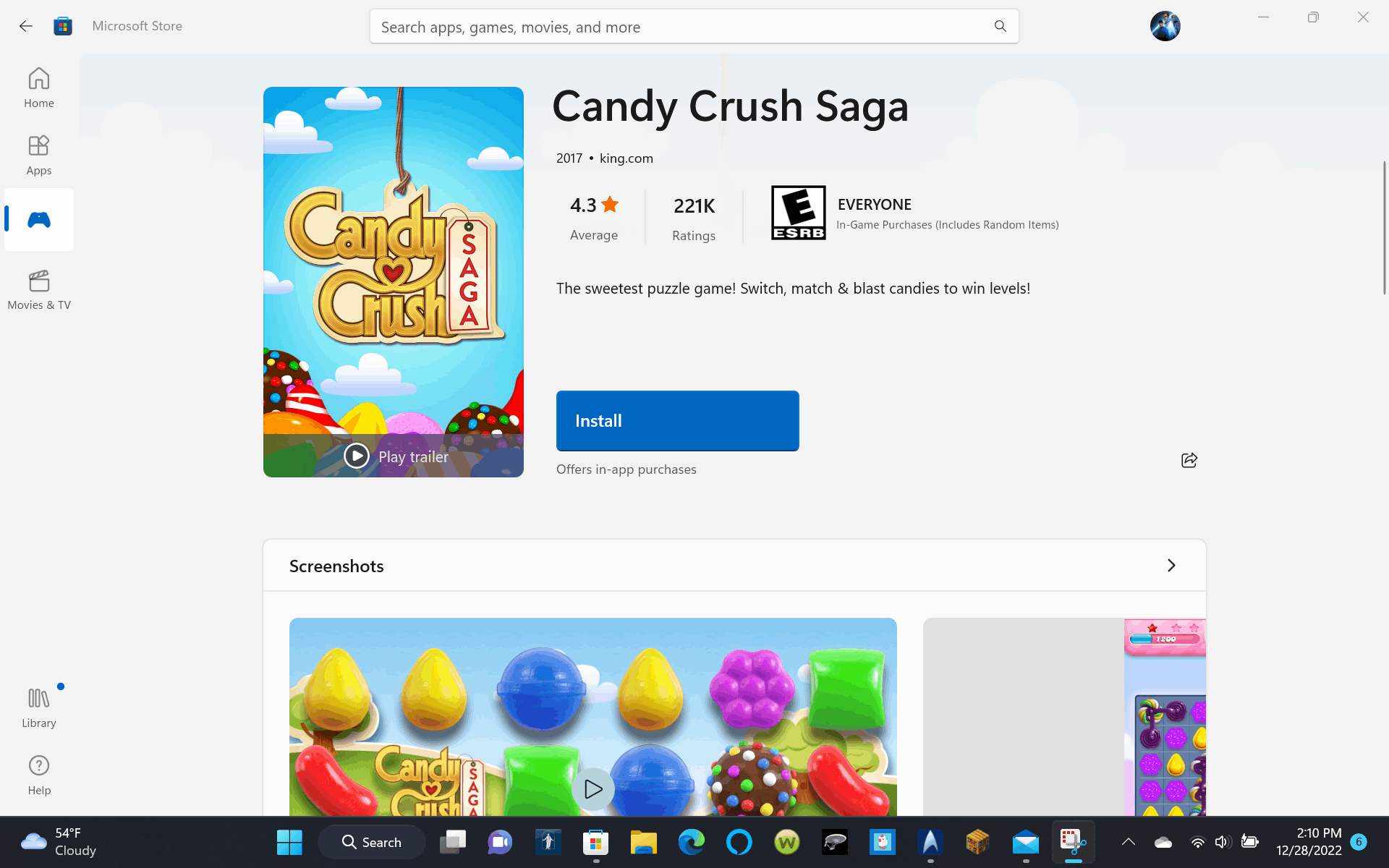Image resolution: width=1389 pixels, height=868 pixels.
Task: Click the screenshot gameplay video thumbnail
Action: tap(593, 789)
